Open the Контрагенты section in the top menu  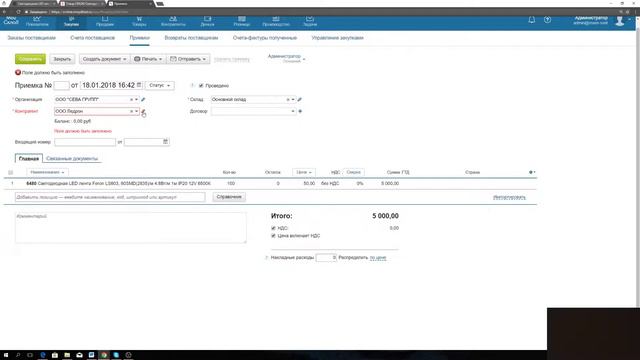coord(173,21)
